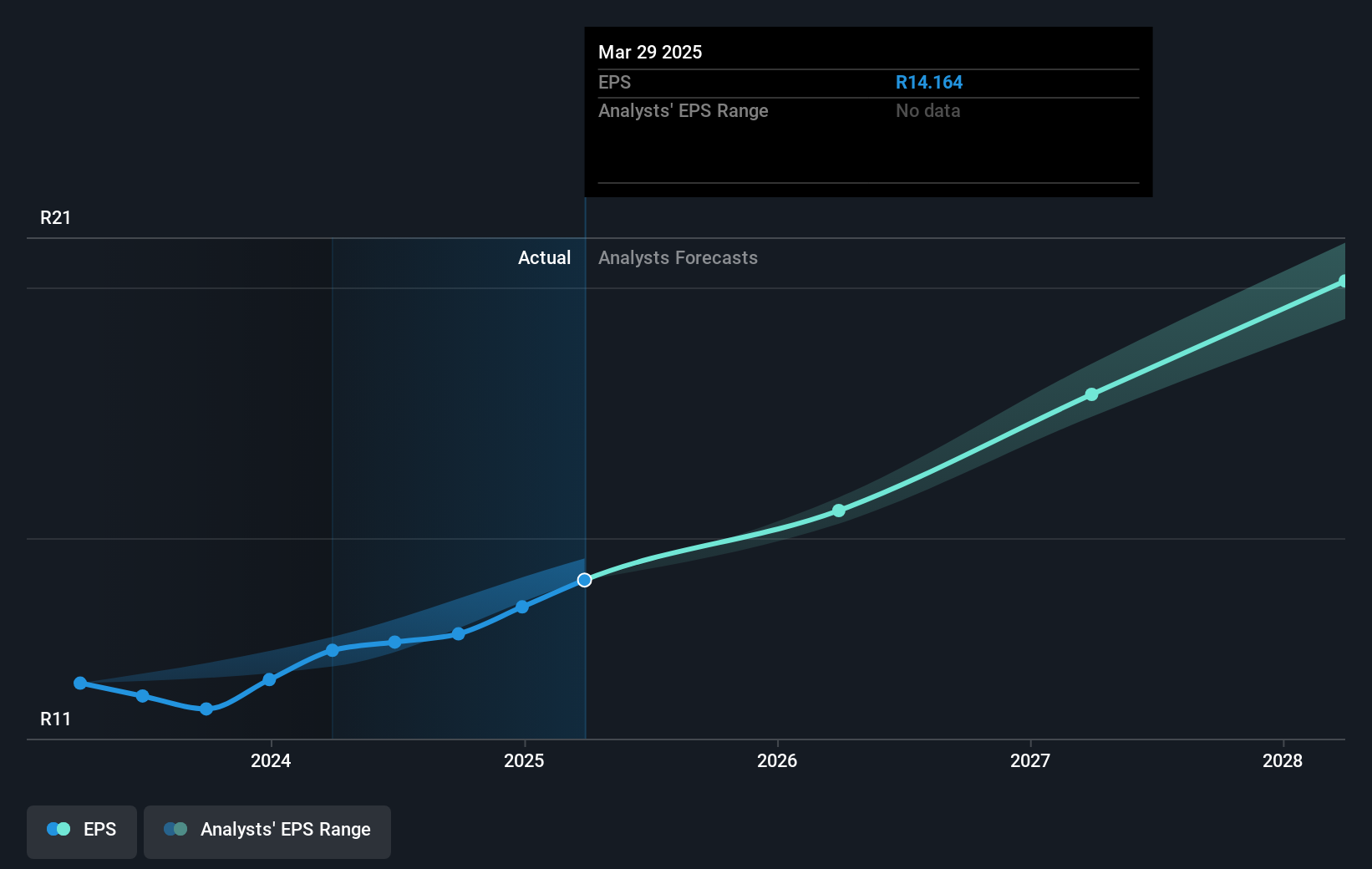Select the highlighted data point at Mar 29 2025
Viewport: 1372px width, 869px height.
584,579
